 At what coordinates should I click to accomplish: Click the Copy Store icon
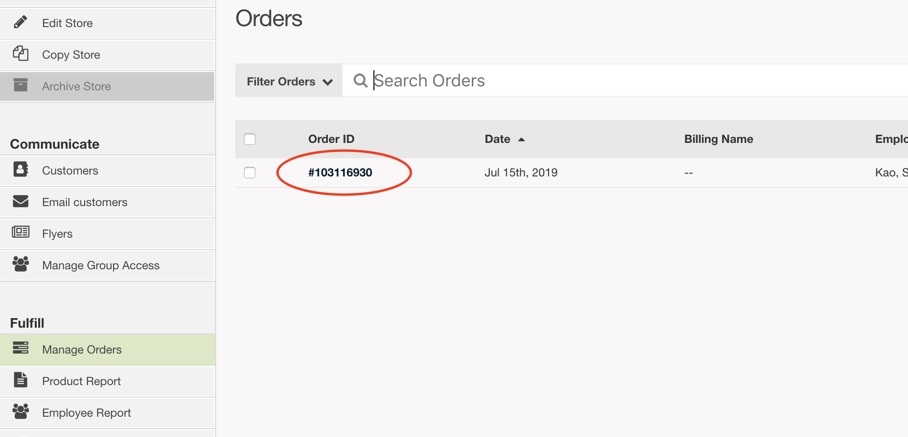(20, 54)
